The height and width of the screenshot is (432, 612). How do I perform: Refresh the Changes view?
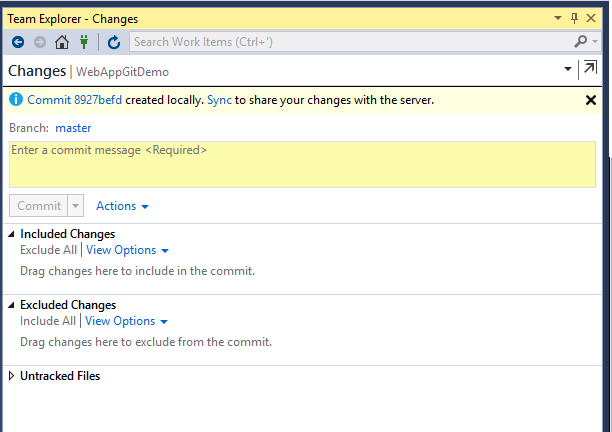coord(114,42)
